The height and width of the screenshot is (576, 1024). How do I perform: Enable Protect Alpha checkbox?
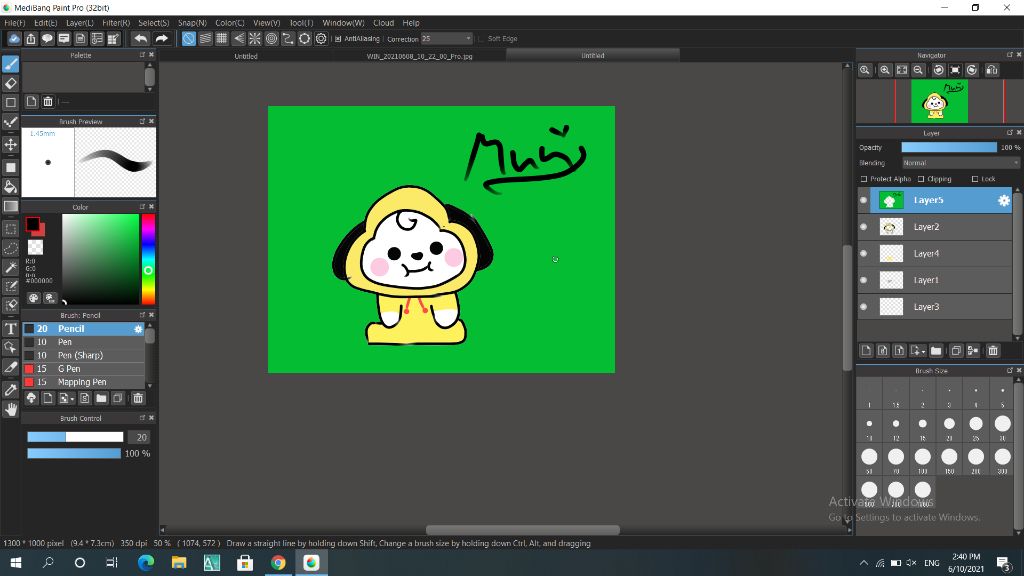pos(864,179)
